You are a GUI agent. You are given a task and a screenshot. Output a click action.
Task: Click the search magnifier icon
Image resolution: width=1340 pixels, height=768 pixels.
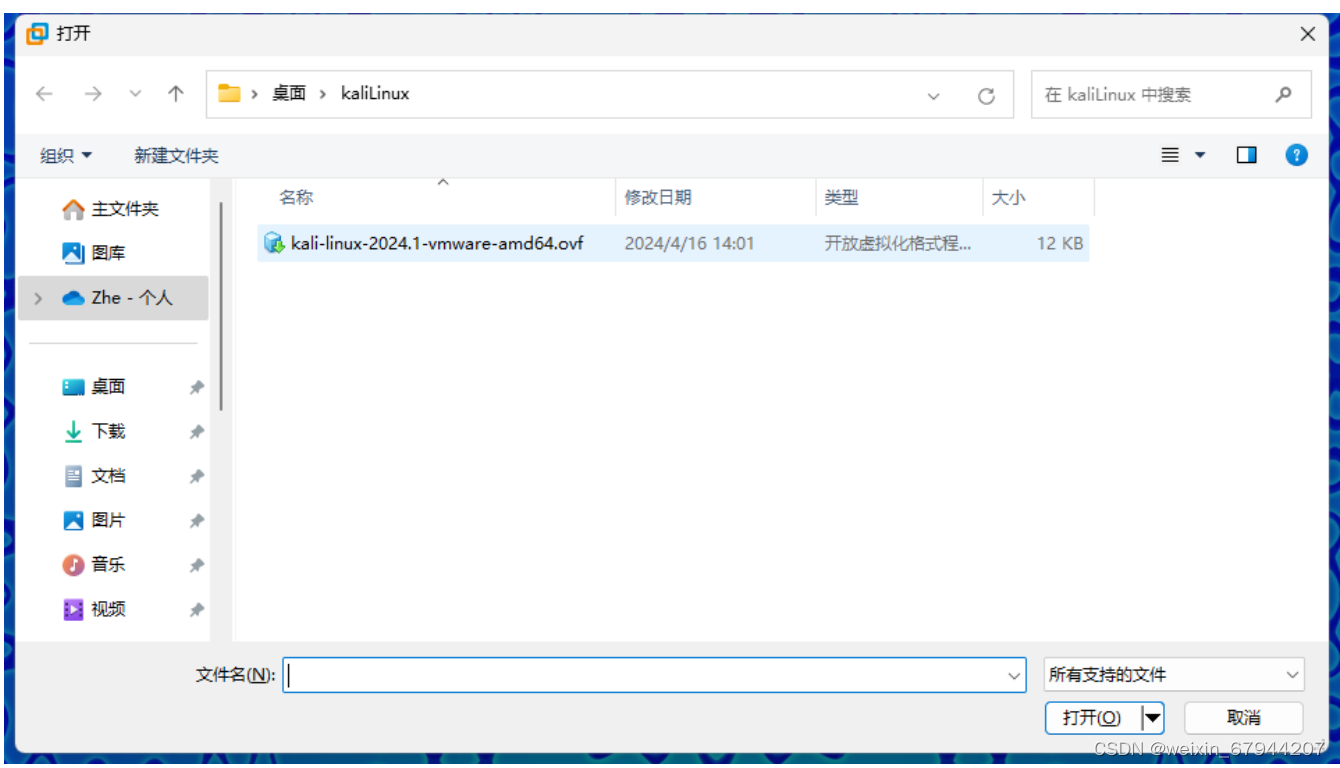(x=1284, y=95)
